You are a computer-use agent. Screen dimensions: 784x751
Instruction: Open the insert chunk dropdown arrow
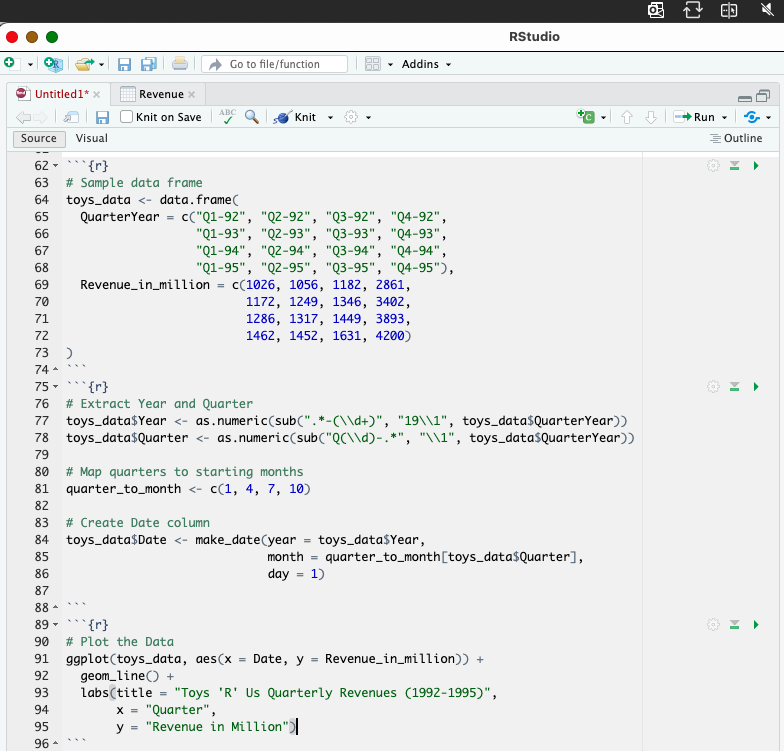pyautogui.click(x=603, y=118)
